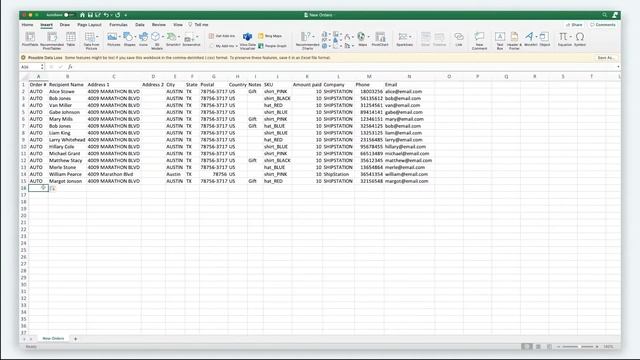The image size is (640, 360).
Task: Insert an Object
Action: coord(544,40)
